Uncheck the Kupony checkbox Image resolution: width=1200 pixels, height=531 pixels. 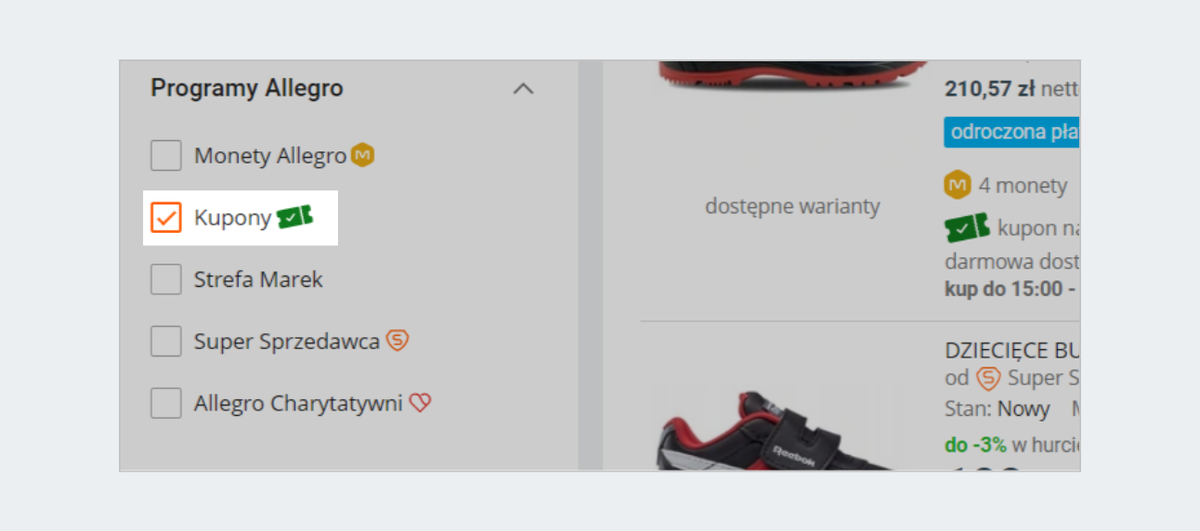tap(166, 217)
